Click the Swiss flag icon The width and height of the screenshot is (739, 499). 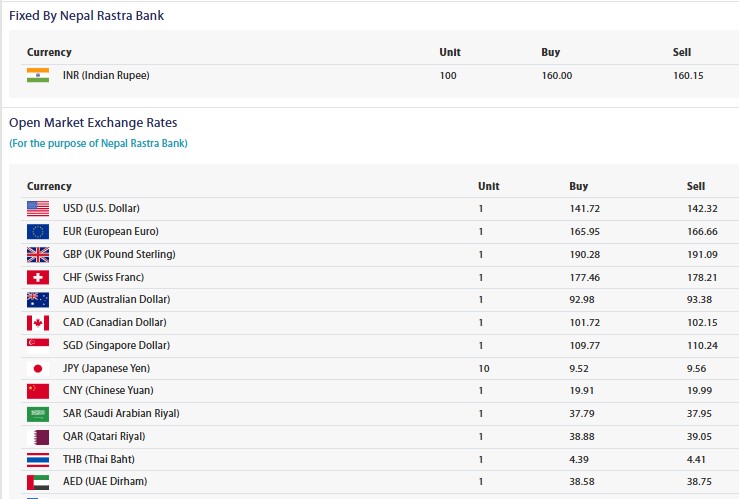point(38,277)
